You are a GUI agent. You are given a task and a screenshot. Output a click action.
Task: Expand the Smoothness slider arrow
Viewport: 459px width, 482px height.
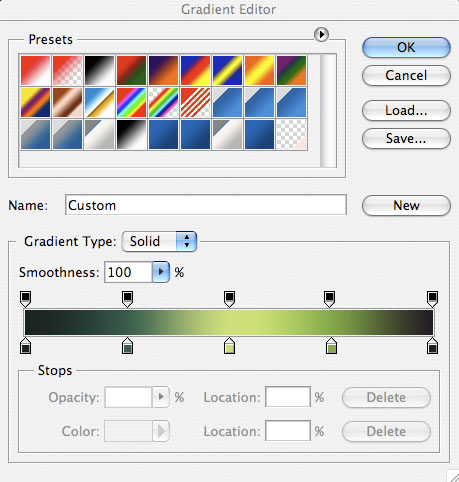161,272
